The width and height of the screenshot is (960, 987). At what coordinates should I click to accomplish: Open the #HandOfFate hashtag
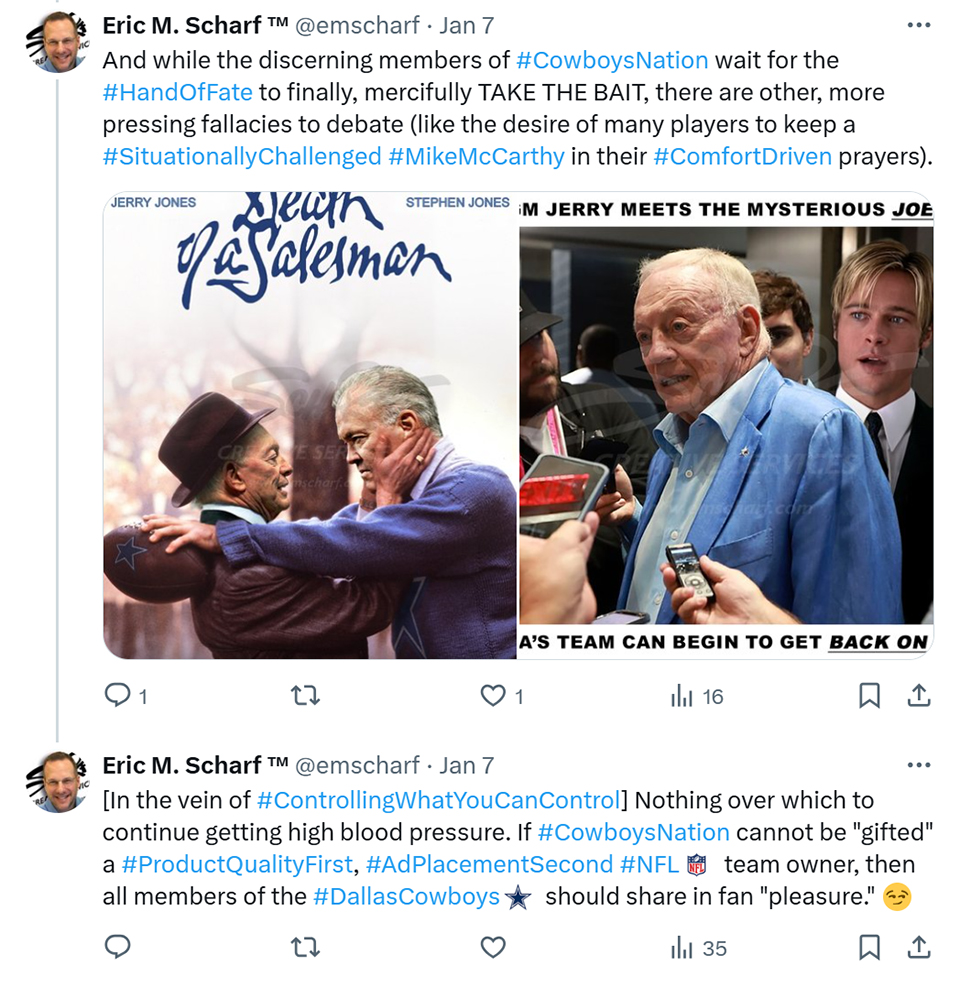[178, 93]
